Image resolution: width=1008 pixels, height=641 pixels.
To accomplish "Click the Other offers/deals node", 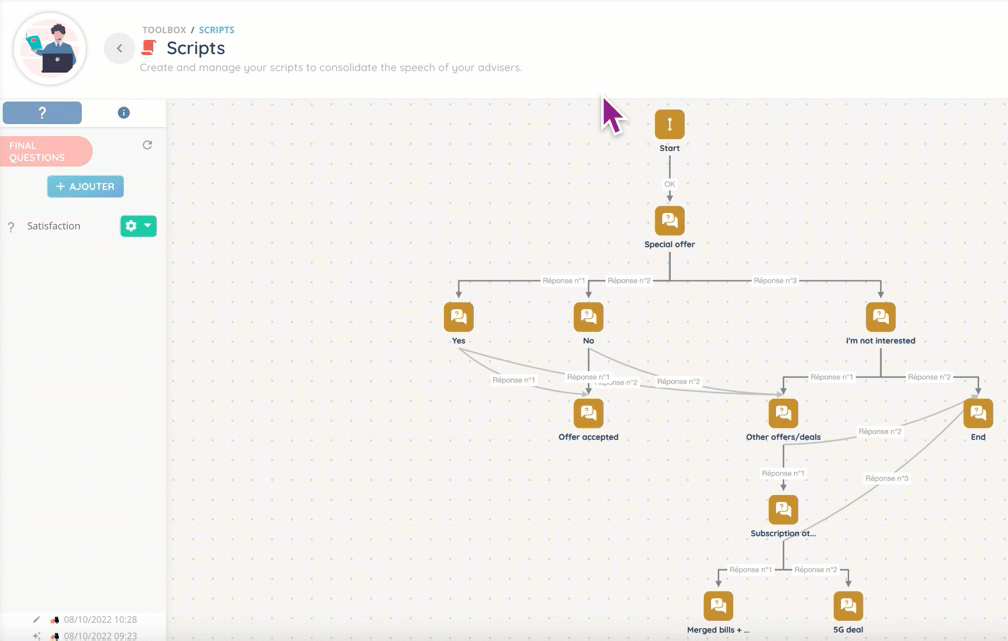I will tap(783, 413).
